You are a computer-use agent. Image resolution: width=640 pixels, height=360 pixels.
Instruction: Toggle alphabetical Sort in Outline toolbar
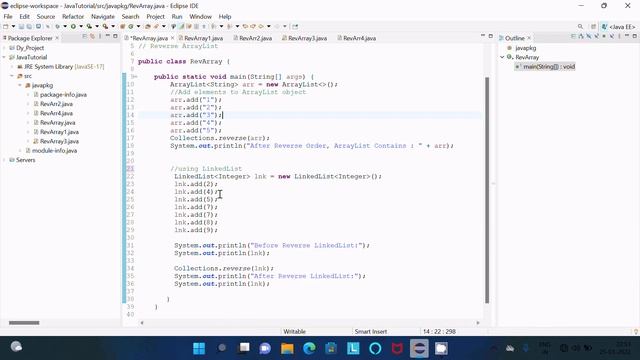581,36
